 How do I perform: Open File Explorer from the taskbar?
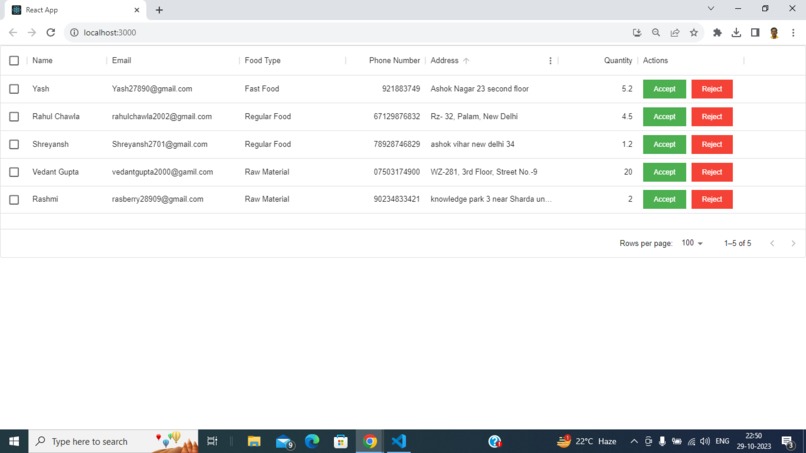[x=254, y=441]
